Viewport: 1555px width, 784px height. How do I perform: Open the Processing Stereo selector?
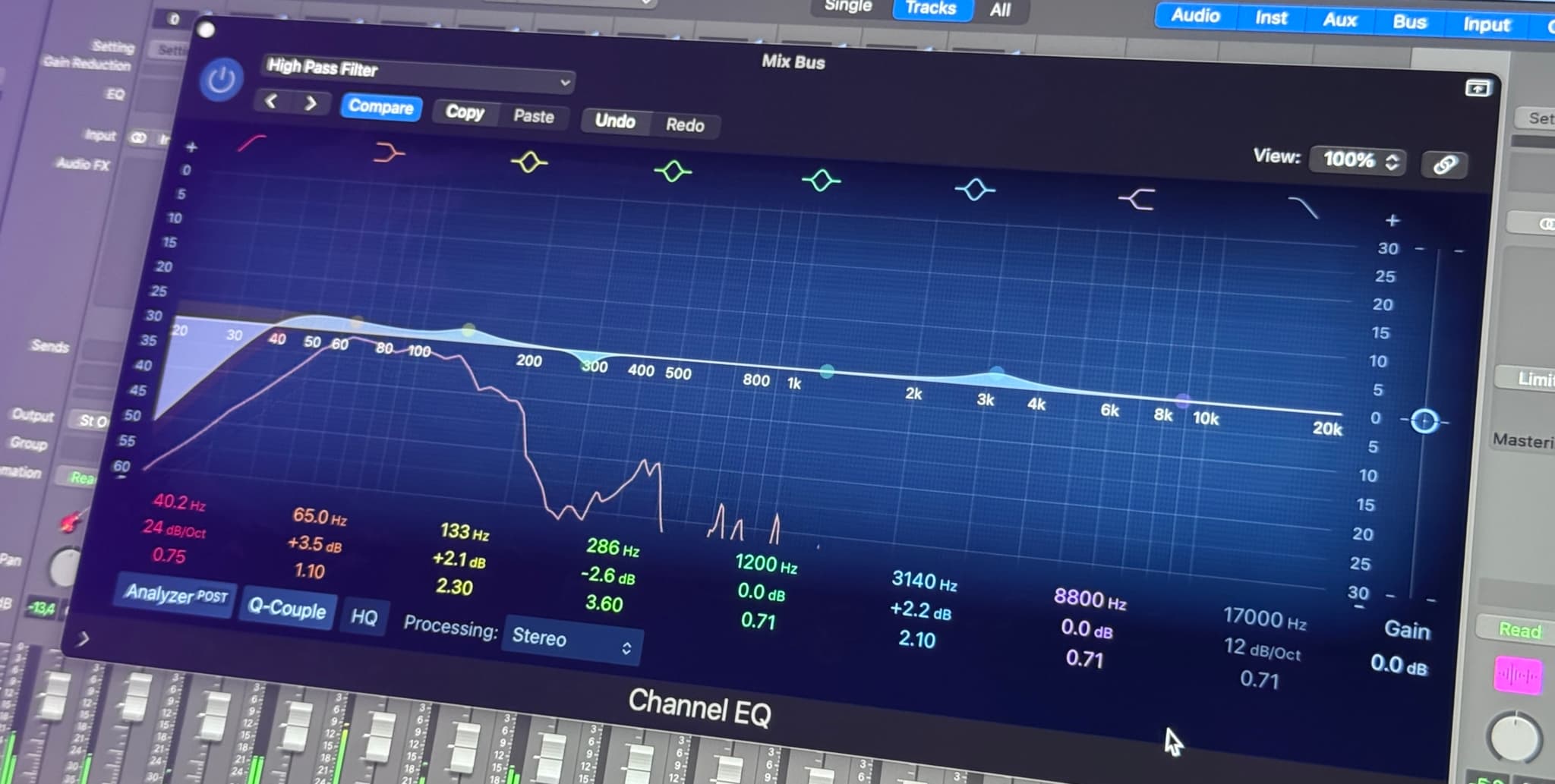click(x=569, y=641)
